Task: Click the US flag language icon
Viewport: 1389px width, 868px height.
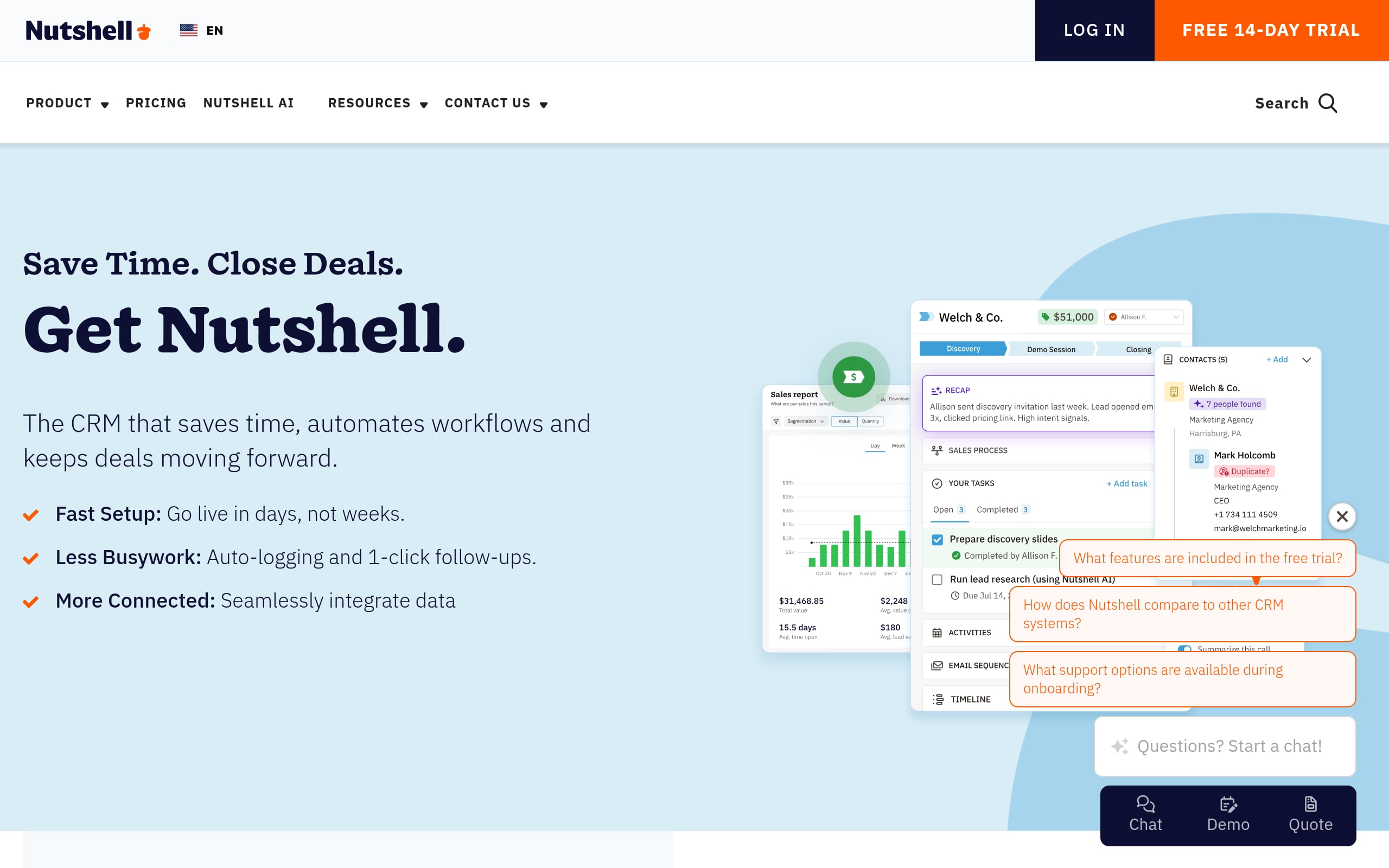Action: pyautogui.click(x=188, y=30)
